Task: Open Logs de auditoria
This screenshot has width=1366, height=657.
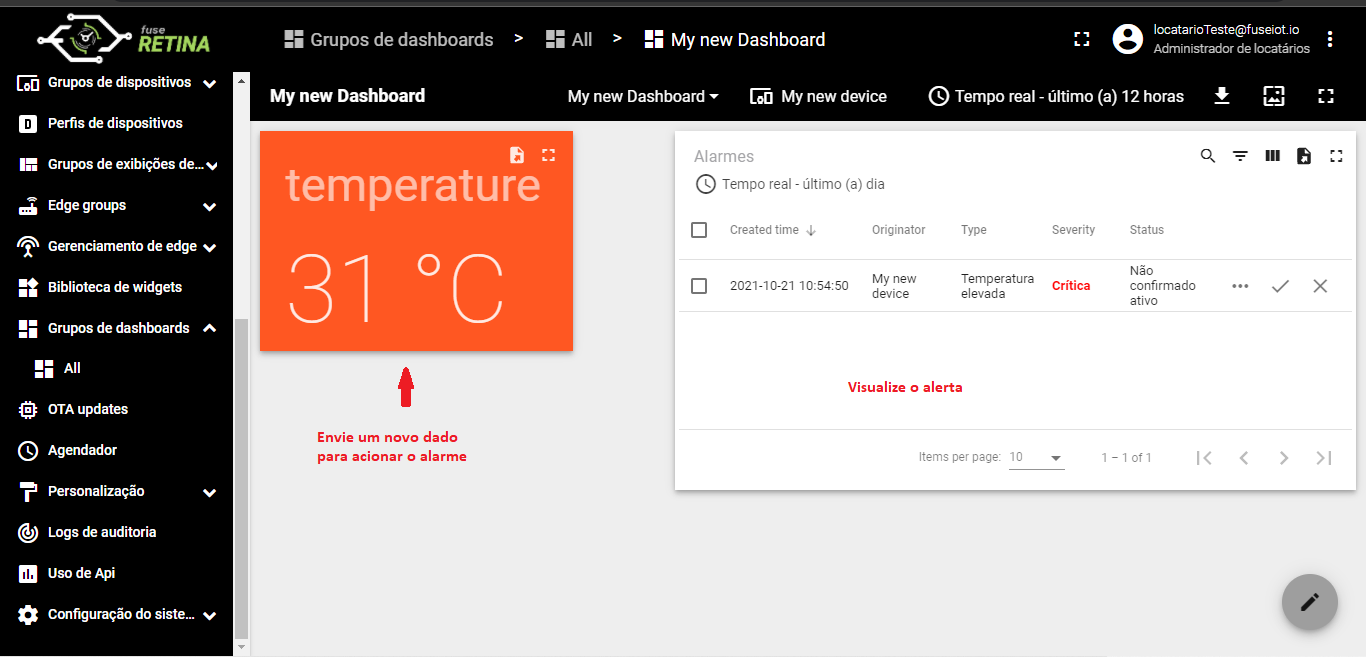Action: point(102,532)
